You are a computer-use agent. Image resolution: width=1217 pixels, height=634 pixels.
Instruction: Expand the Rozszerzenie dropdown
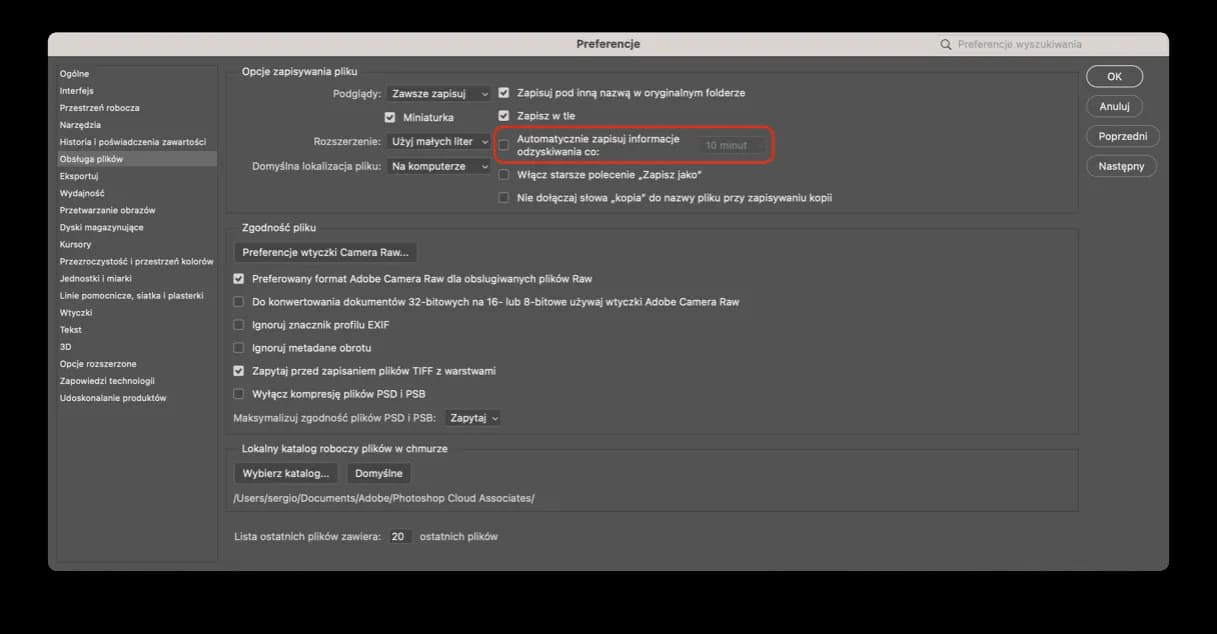439,142
